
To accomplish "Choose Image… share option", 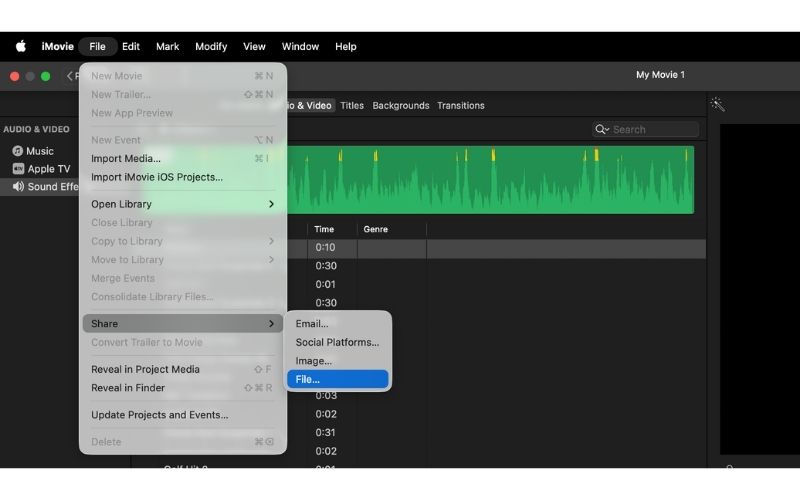I will coord(338,361).
